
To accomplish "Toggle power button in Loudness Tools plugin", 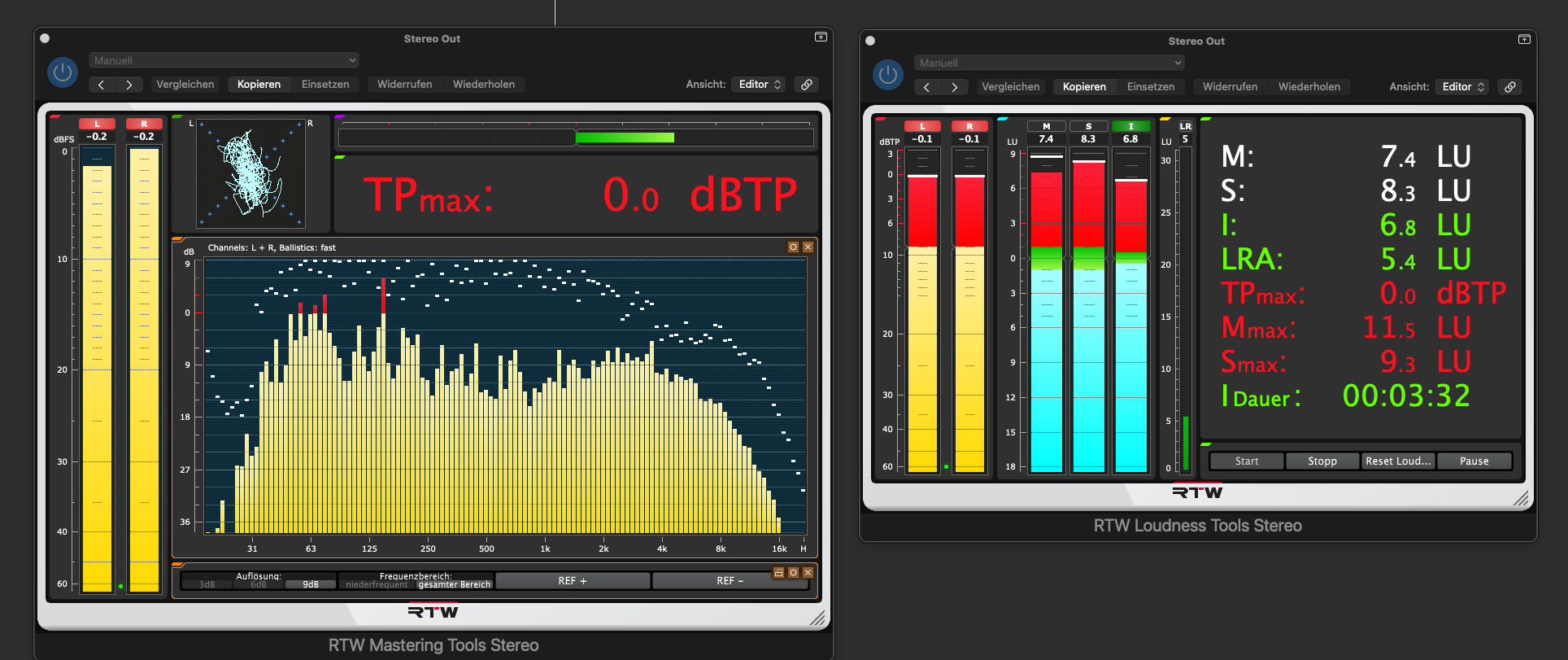I will (888, 75).
